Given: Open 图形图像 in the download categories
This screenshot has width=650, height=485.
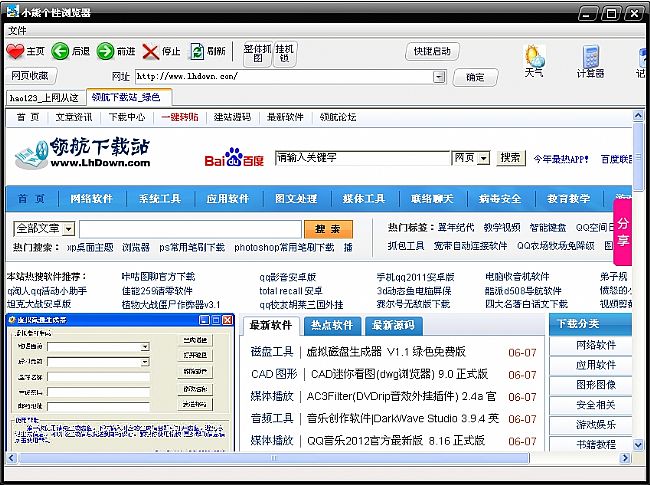Looking at the screenshot, I should click(x=596, y=385).
